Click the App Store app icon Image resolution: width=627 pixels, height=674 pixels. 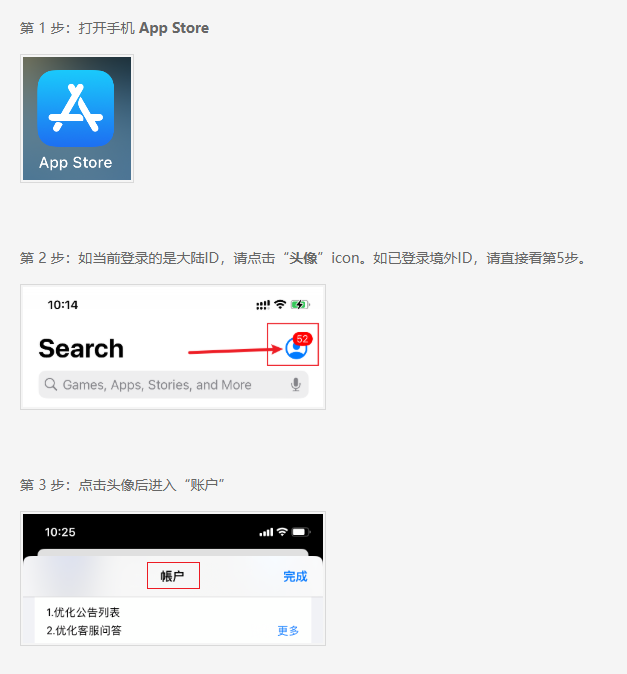click(76, 108)
